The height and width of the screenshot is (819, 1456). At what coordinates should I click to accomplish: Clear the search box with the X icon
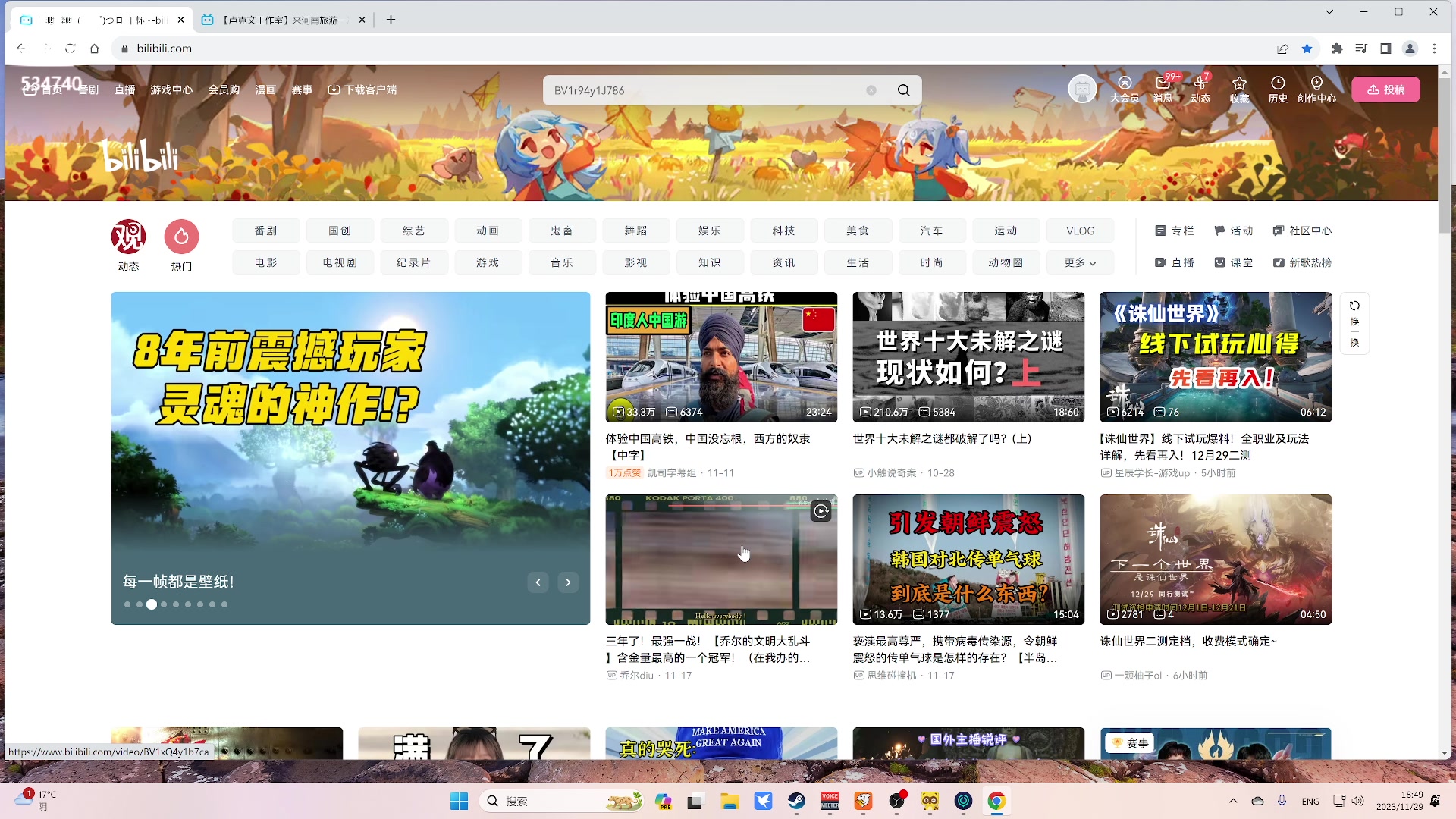coord(871,90)
